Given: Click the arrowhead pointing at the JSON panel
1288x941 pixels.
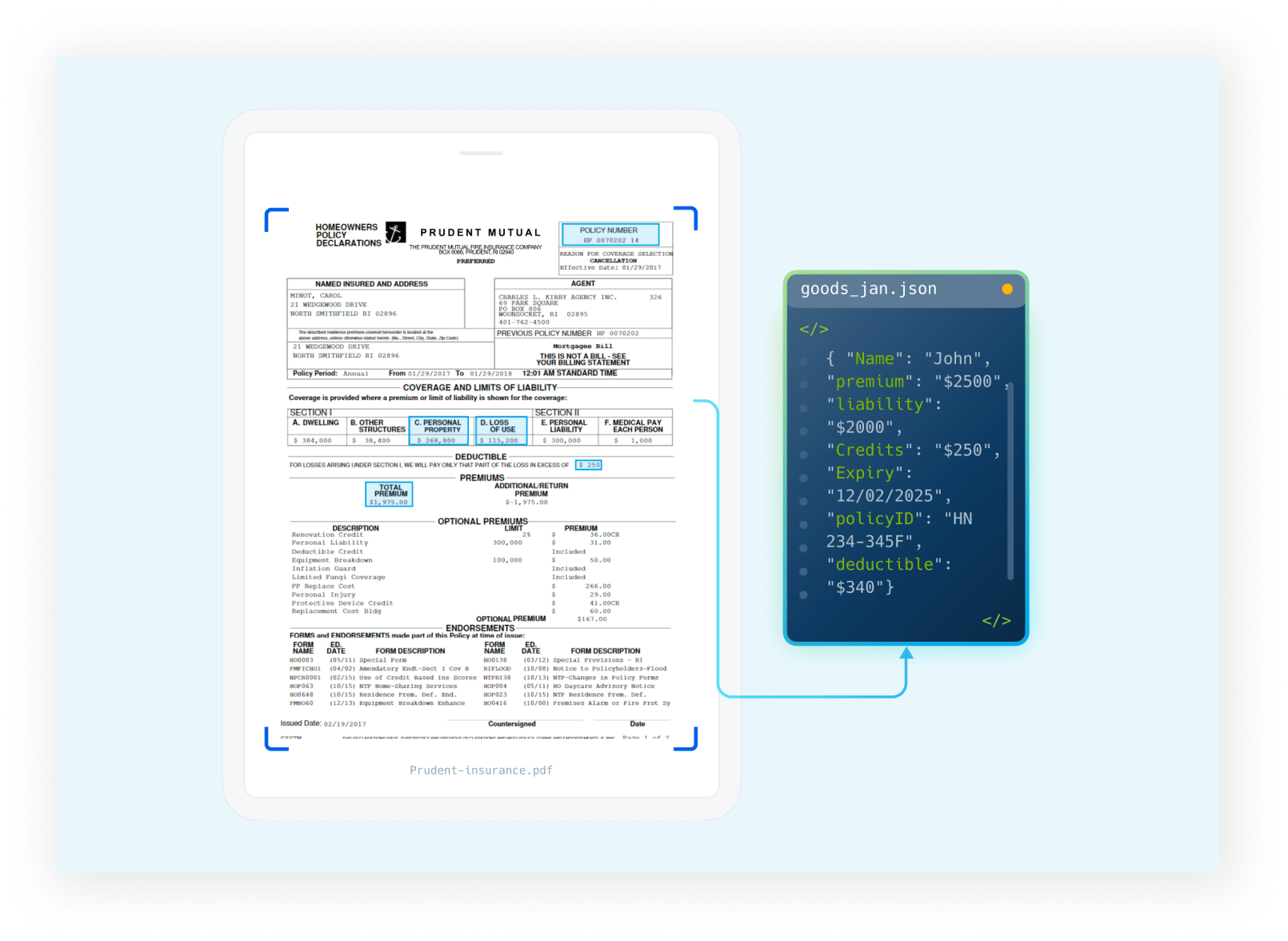Looking at the screenshot, I should (x=906, y=654).
